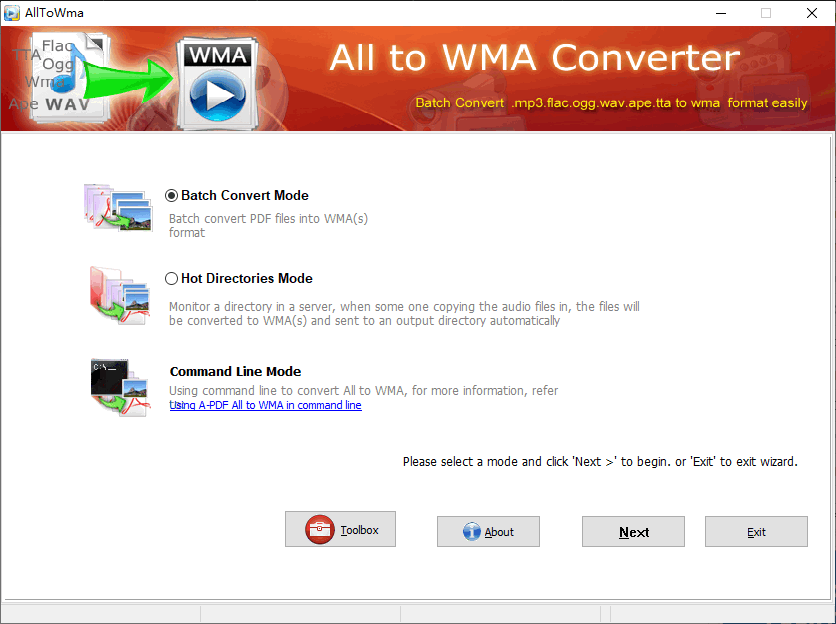Open the Toolbox button
The height and width of the screenshot is (624, 836).
pyautogui.click(x=340, y=529)
